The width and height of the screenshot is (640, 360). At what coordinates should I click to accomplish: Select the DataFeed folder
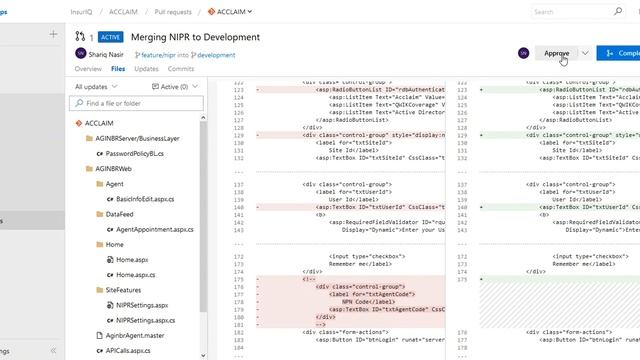115,214
